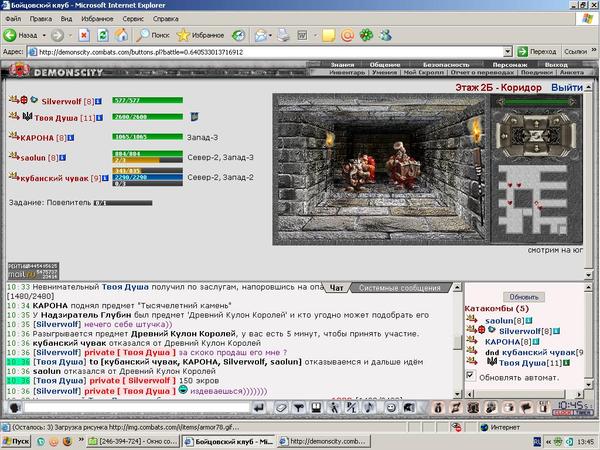This screenshot has height=450, width=600.
Task: Click the yellow note toolbar icon
Action: point(328,35)
